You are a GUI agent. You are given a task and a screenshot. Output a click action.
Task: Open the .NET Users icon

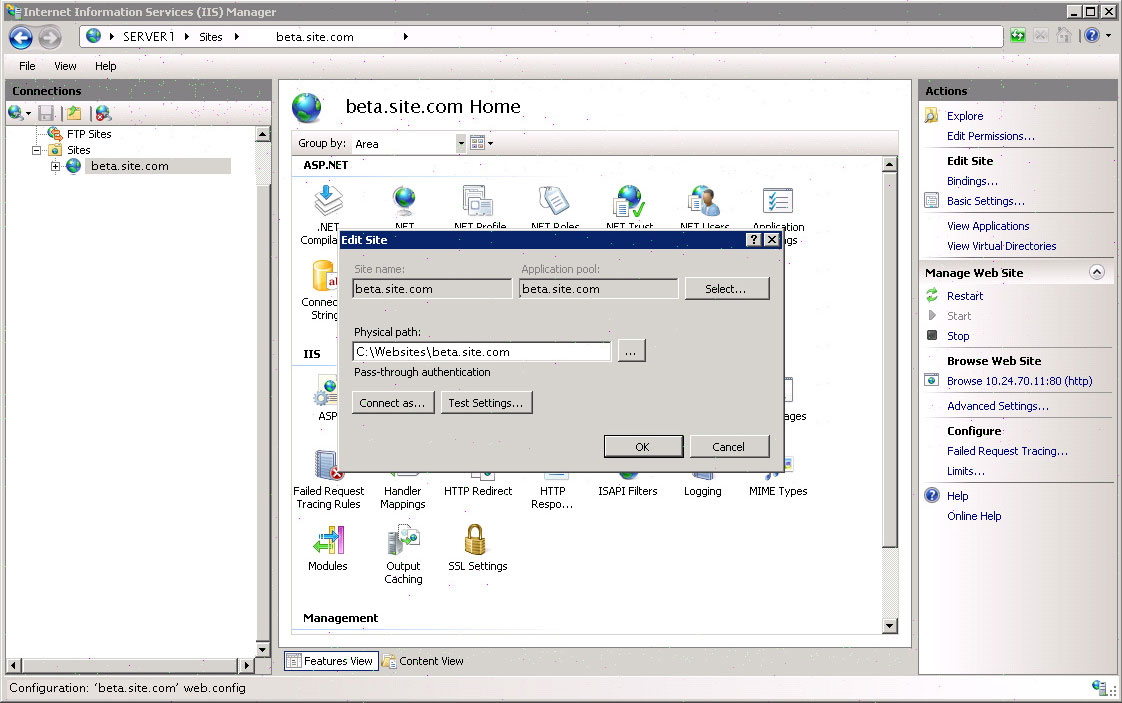704,200
